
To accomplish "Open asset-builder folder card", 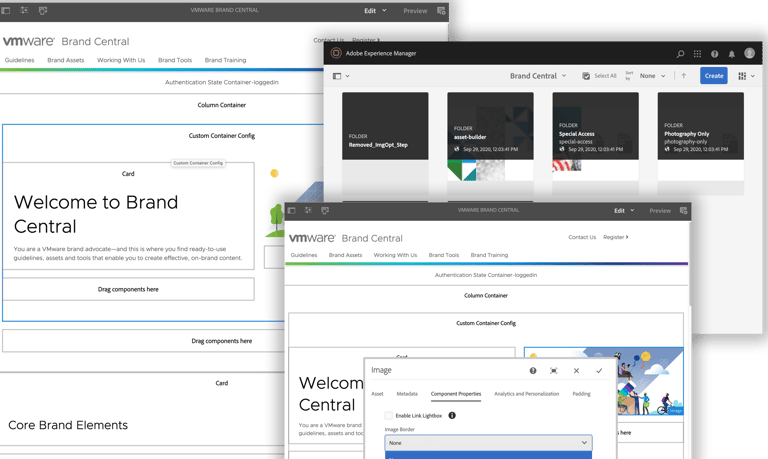I will [x=490, y=143].
